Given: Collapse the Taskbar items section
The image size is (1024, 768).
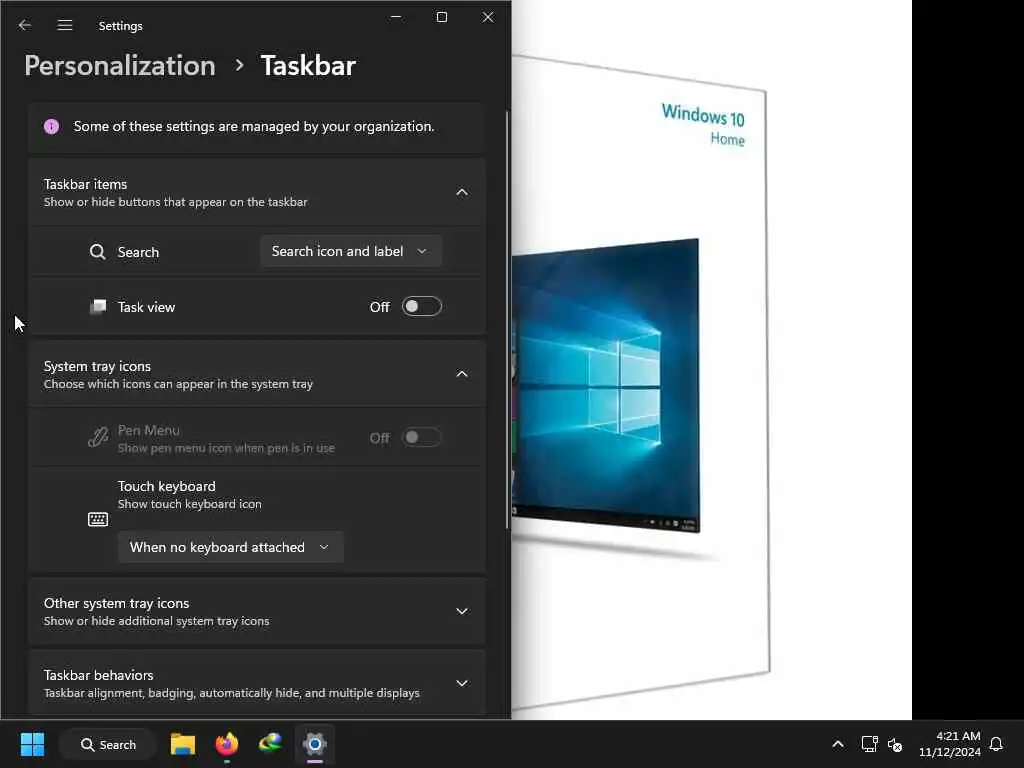Looking at the screenshot, I should point(462,193).
